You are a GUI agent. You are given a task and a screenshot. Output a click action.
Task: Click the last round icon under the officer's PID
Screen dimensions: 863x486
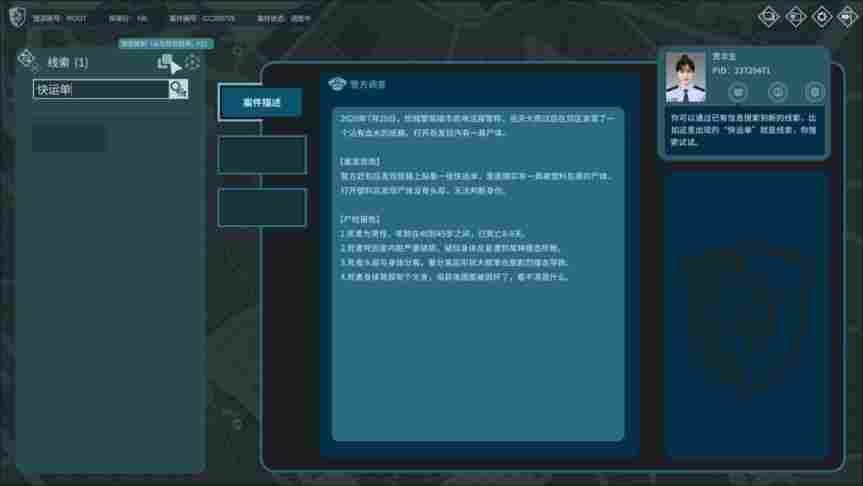tap(815, 92)
